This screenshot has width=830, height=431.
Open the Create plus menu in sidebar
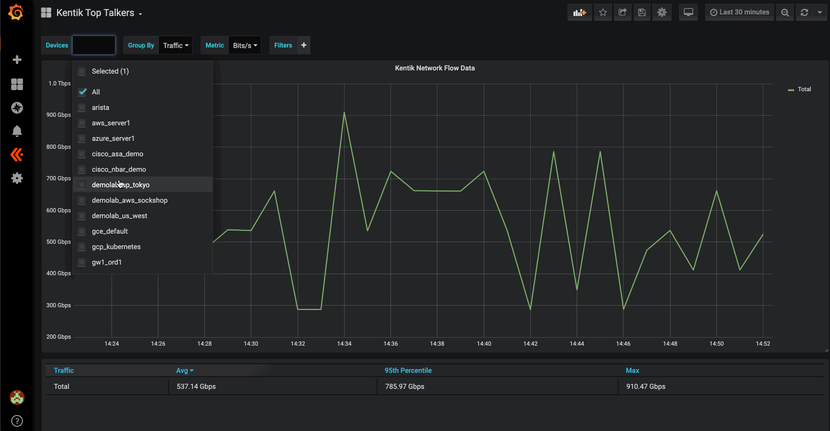[x=17, y=60]
